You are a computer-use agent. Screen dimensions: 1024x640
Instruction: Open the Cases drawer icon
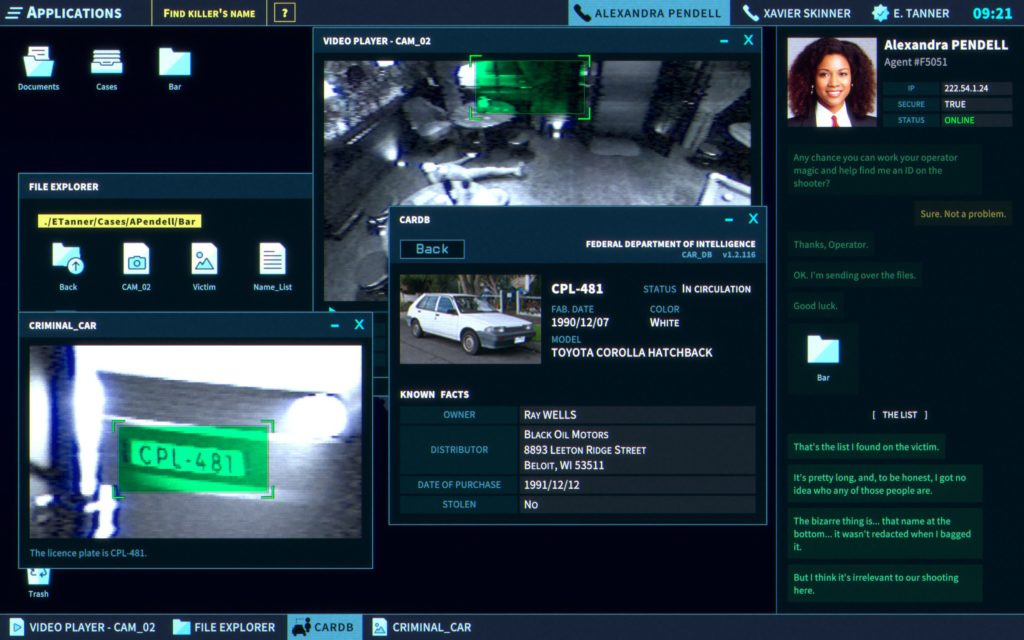coord(106,66)
